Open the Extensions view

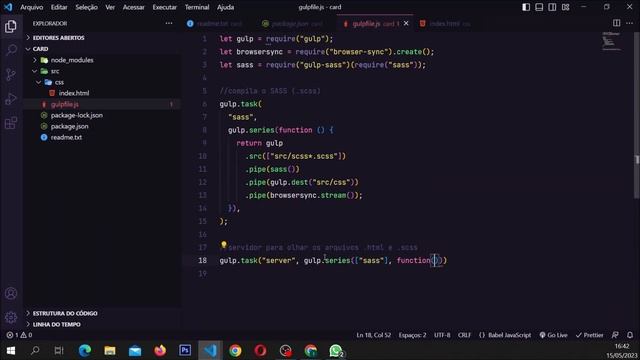pos(11,123)
